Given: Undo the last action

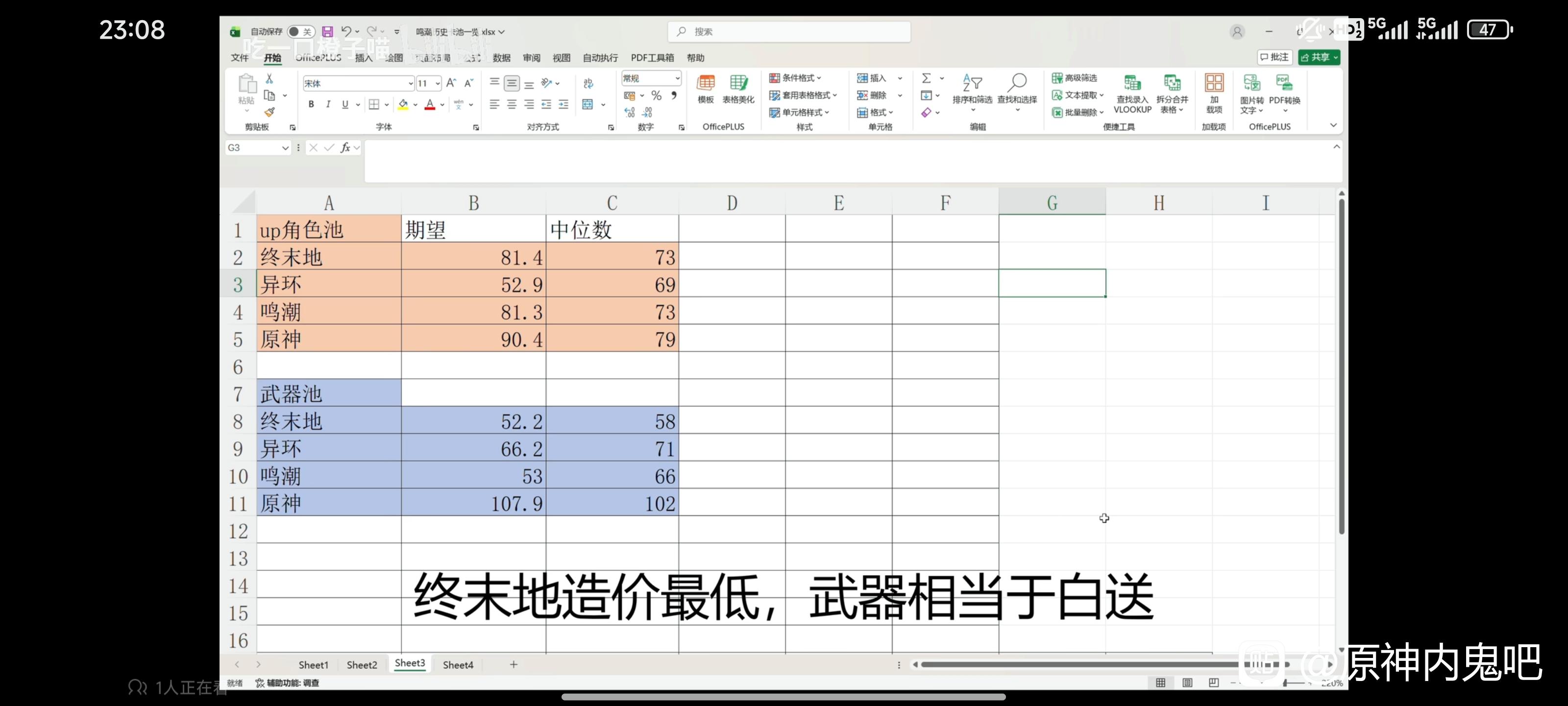Looking at the screenshot, I should pyautogui.click(x=346, y=32).
